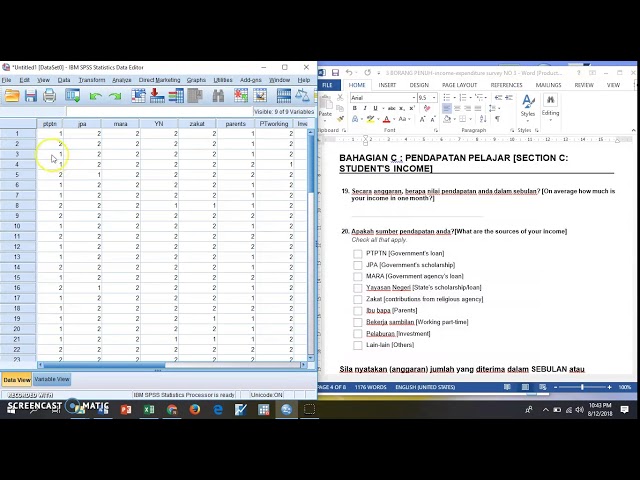Viewport: 640px width, 480px height.
Task: Click SPSS Open data document icon
Action: tap(12, 96)
